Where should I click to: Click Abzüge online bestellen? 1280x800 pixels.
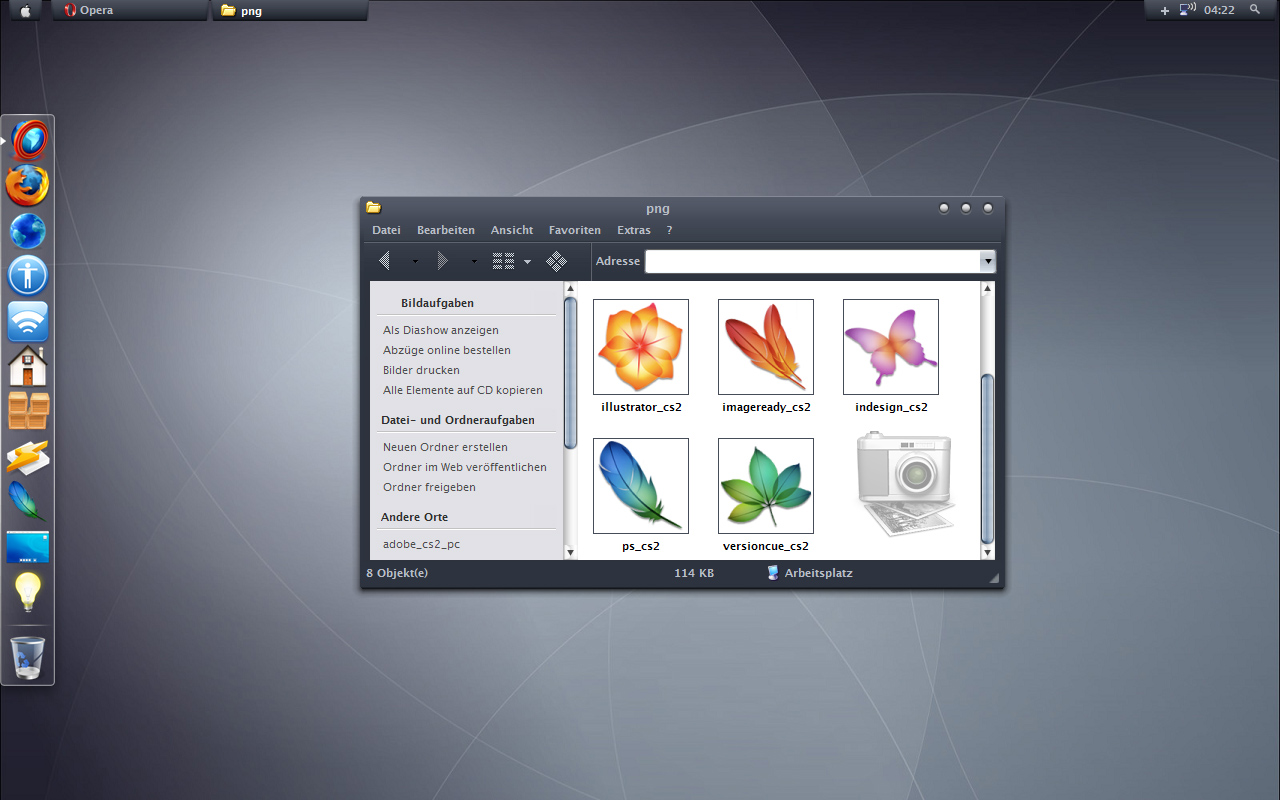coord(447,350)
